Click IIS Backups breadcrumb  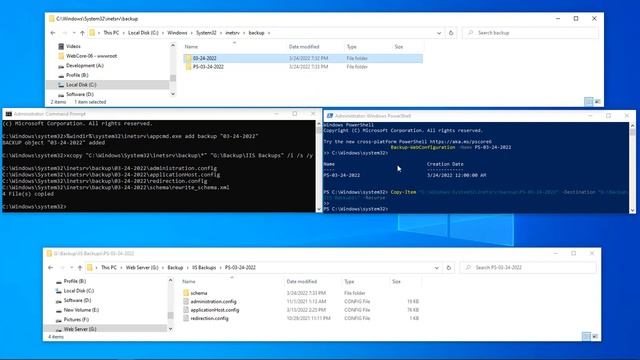pyautogui.click(x=204, y=268)
